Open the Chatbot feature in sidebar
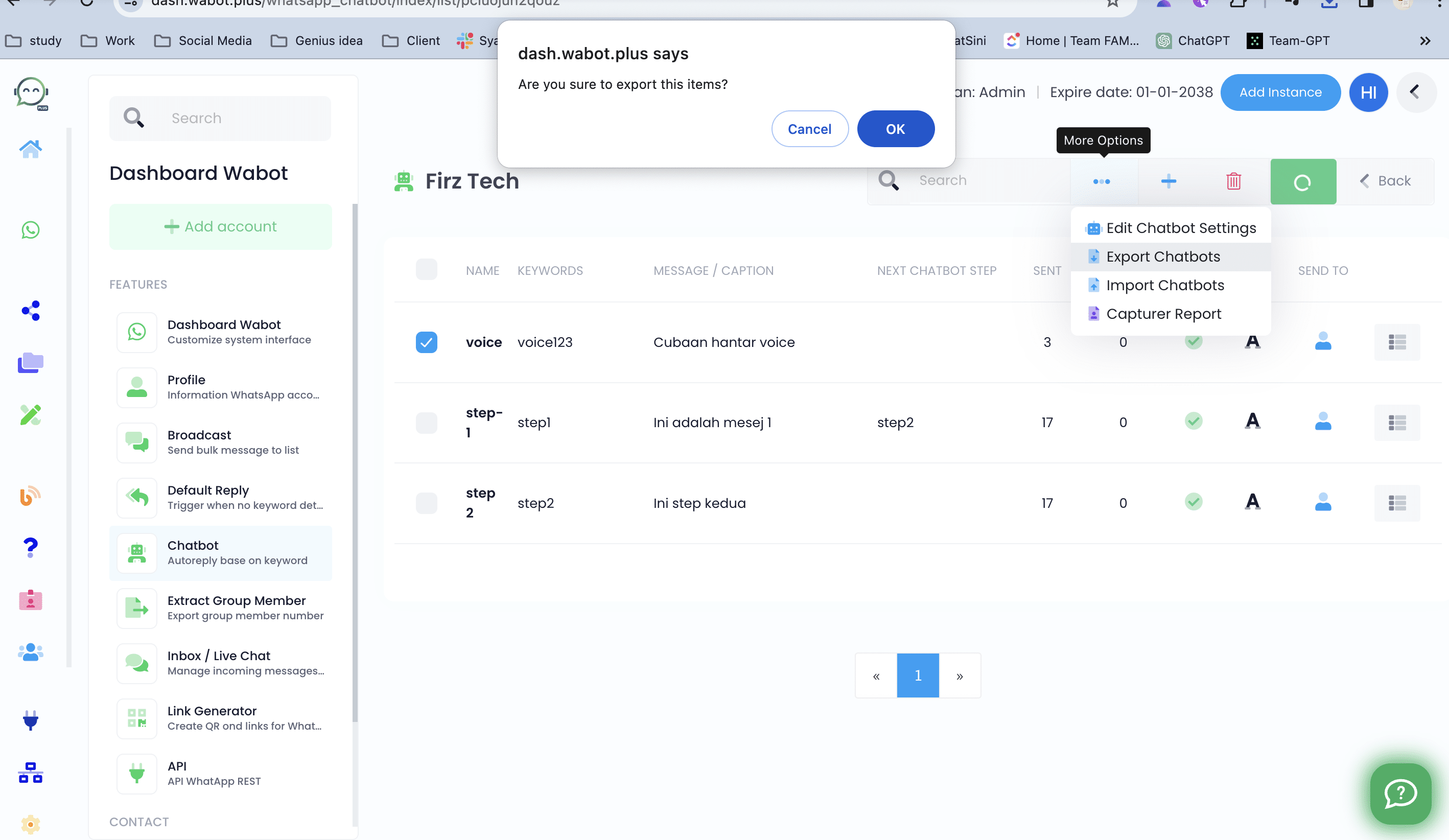 pyautogui.click(x=221, y=553)
